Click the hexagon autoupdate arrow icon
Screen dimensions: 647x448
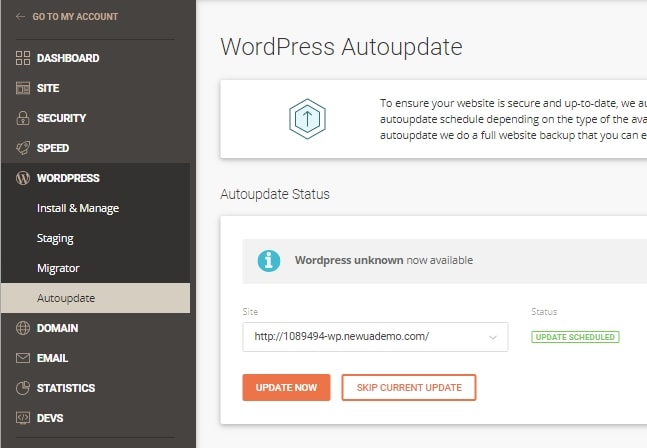tap(307, 119)
